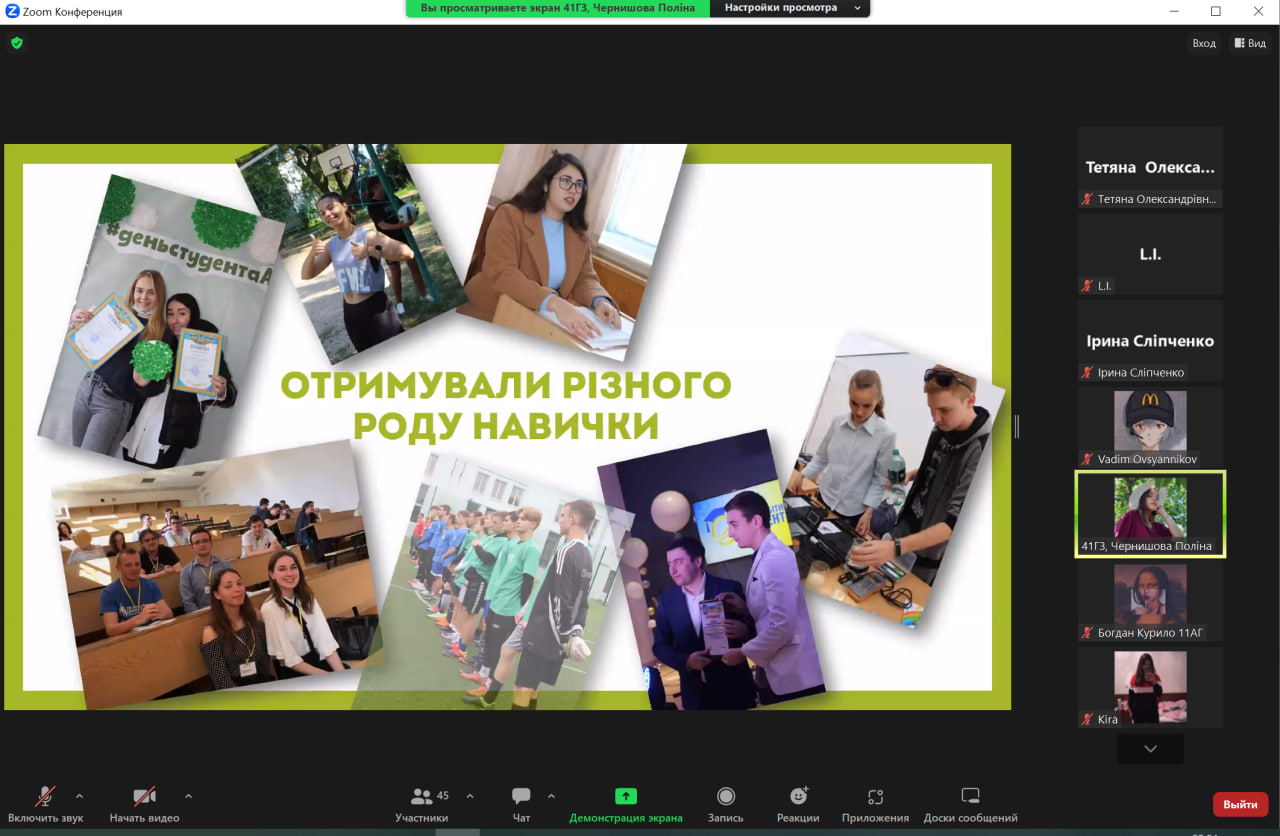Select Тетяна Олександрівна participant tile

(x=1150, y=167)
